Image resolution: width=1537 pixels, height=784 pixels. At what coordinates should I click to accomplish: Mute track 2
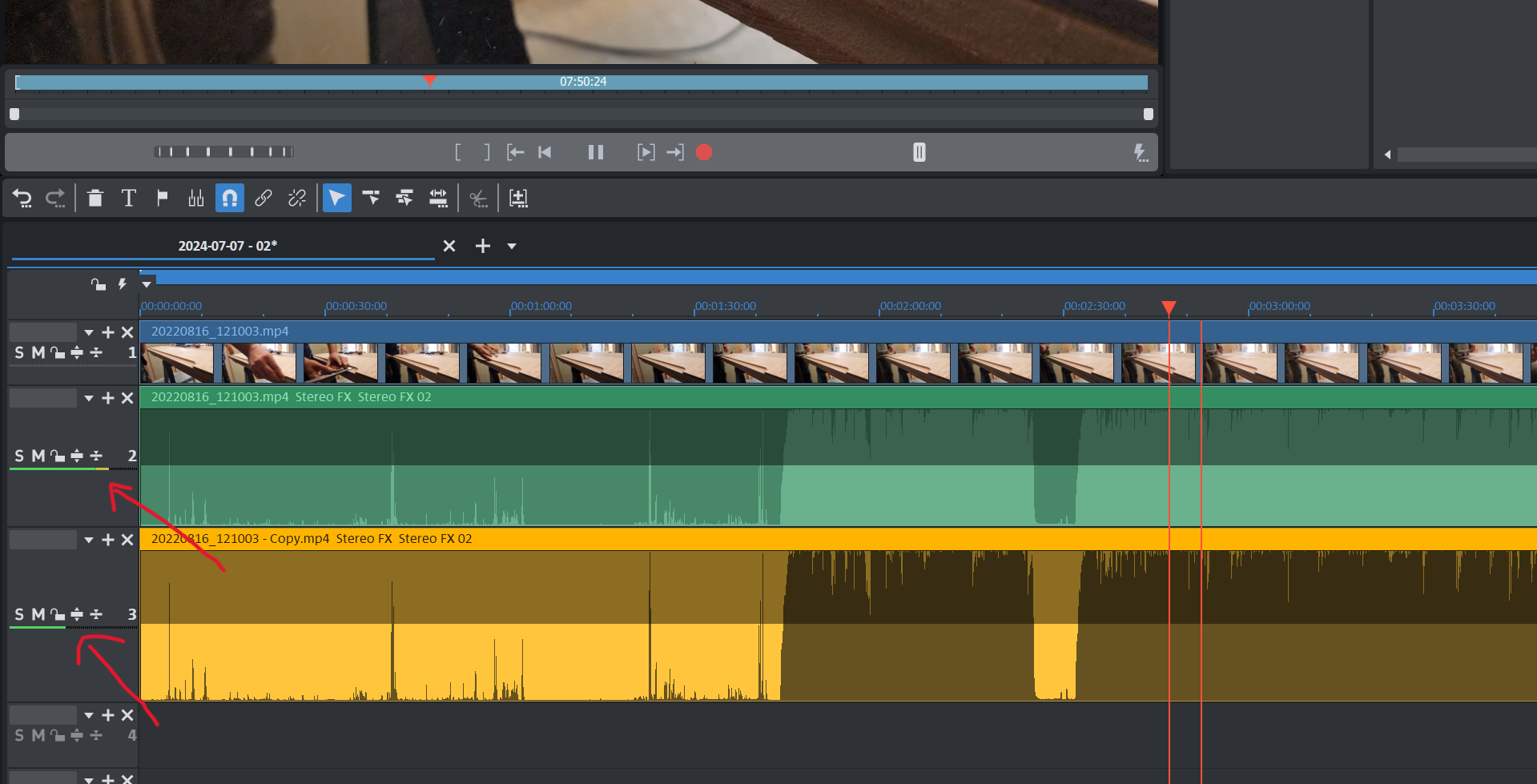pyautogui.click(x=38, y=456)
